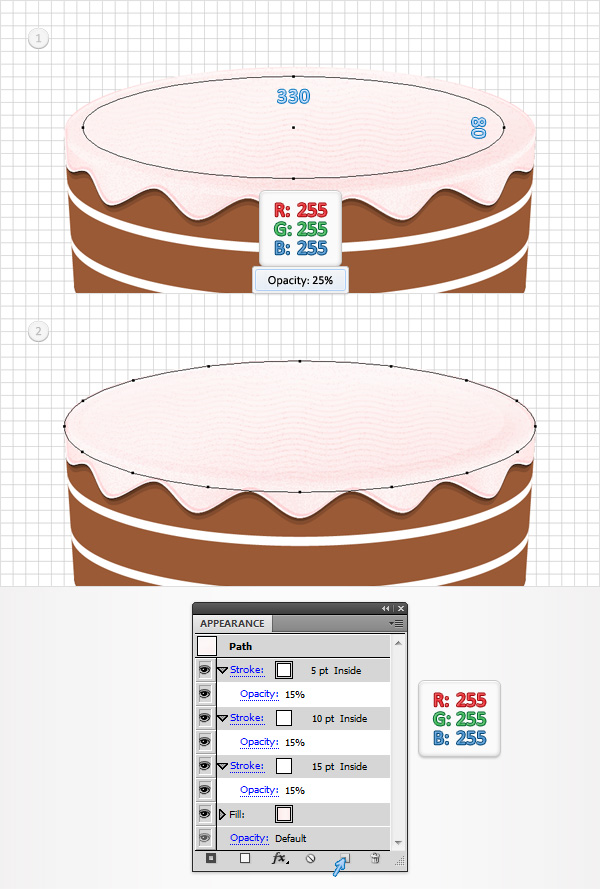The width and height of the screenshot is (600, 889).
Task: Open the Opacity Default link
Action: coord(249,838)
